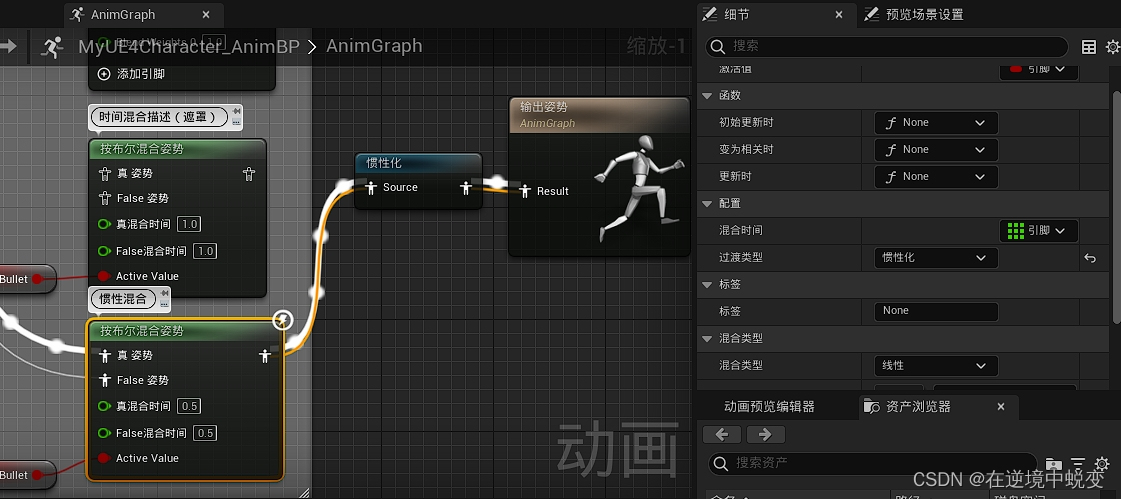This screenshot has width=1121, height=499.
Task: Click the running figure icon in the breadcrumb
Action: pyautogui.click(x=51, y=47)
